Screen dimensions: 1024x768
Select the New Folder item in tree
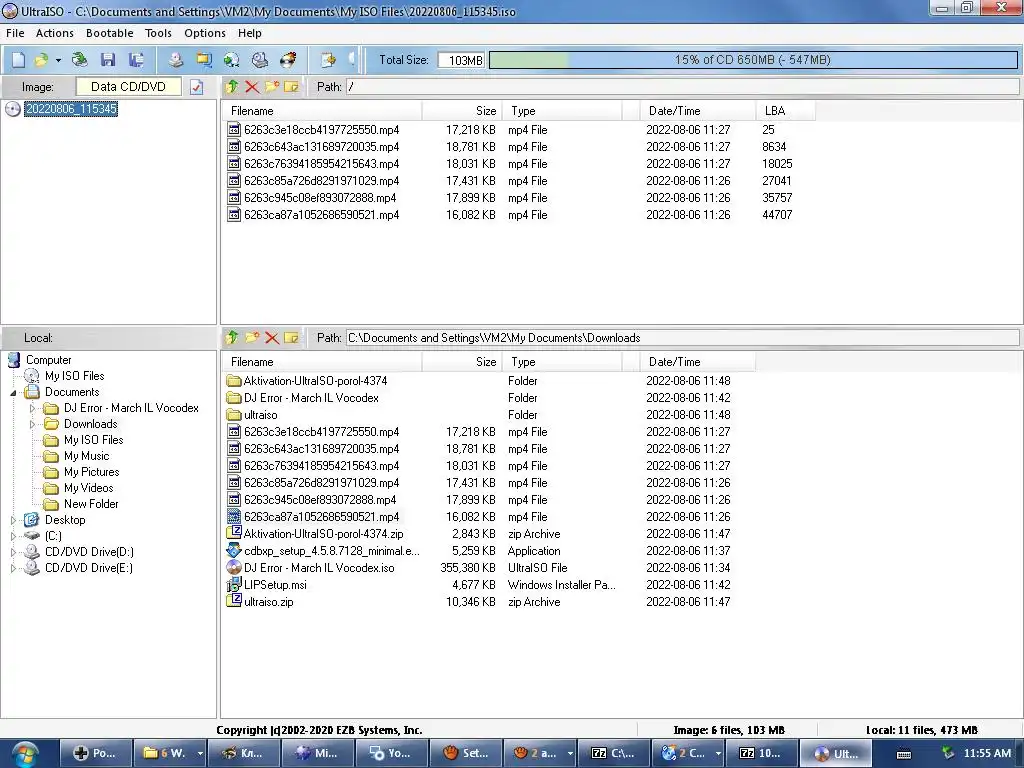pyautogui.click(x=91, y=504)
